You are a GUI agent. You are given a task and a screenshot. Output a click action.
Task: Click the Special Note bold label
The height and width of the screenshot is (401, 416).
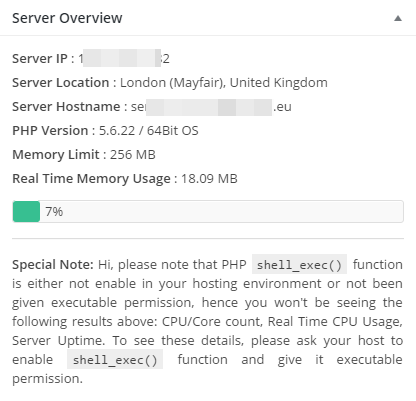tap(53, 265)
